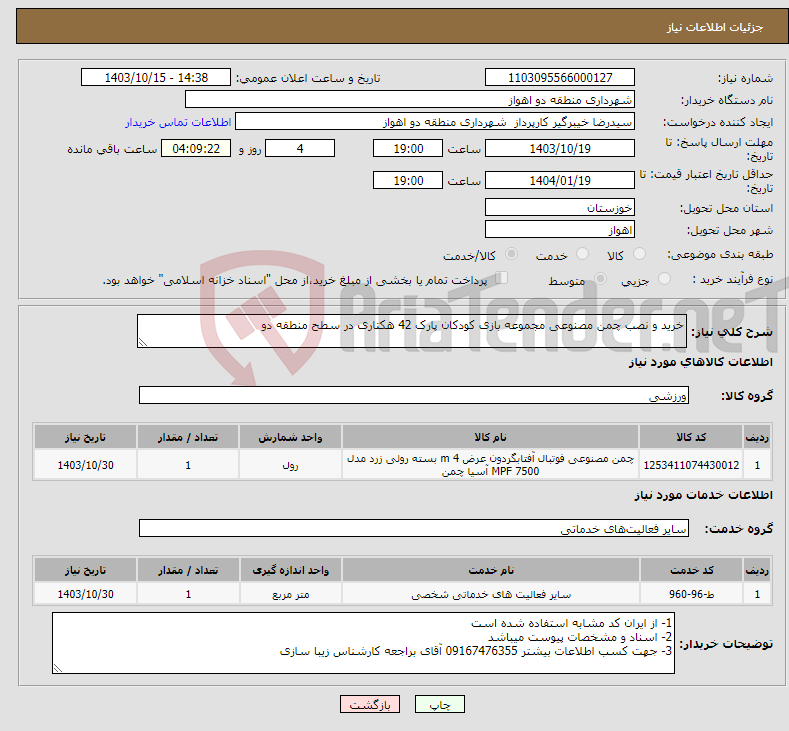Click the requester field سیدرضا خیبرگیر
This screenshot has width=789, height=731.
pos(435,122)
